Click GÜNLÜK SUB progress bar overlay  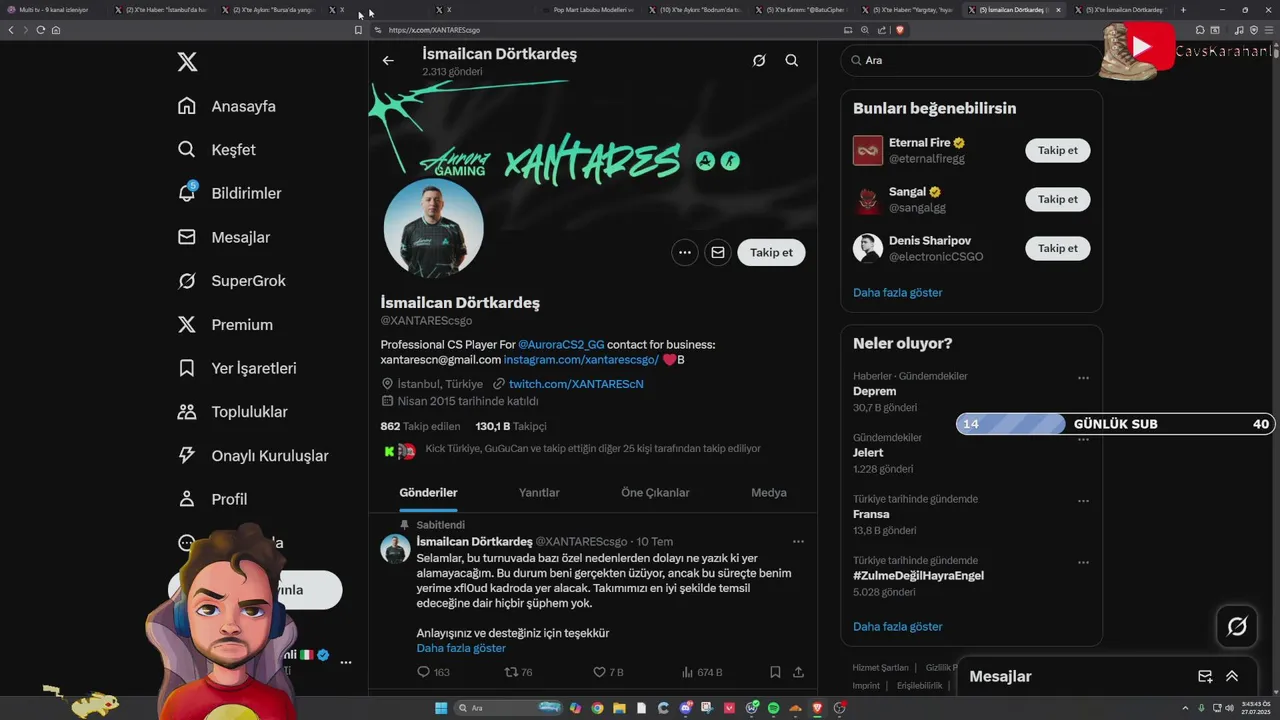click(1115, 424)
